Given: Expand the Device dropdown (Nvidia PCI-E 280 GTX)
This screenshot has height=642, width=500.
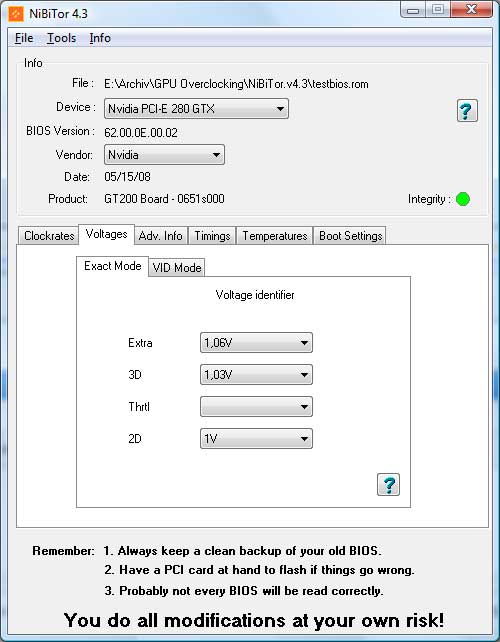Looking at the screenshot, I should [196, 109].
